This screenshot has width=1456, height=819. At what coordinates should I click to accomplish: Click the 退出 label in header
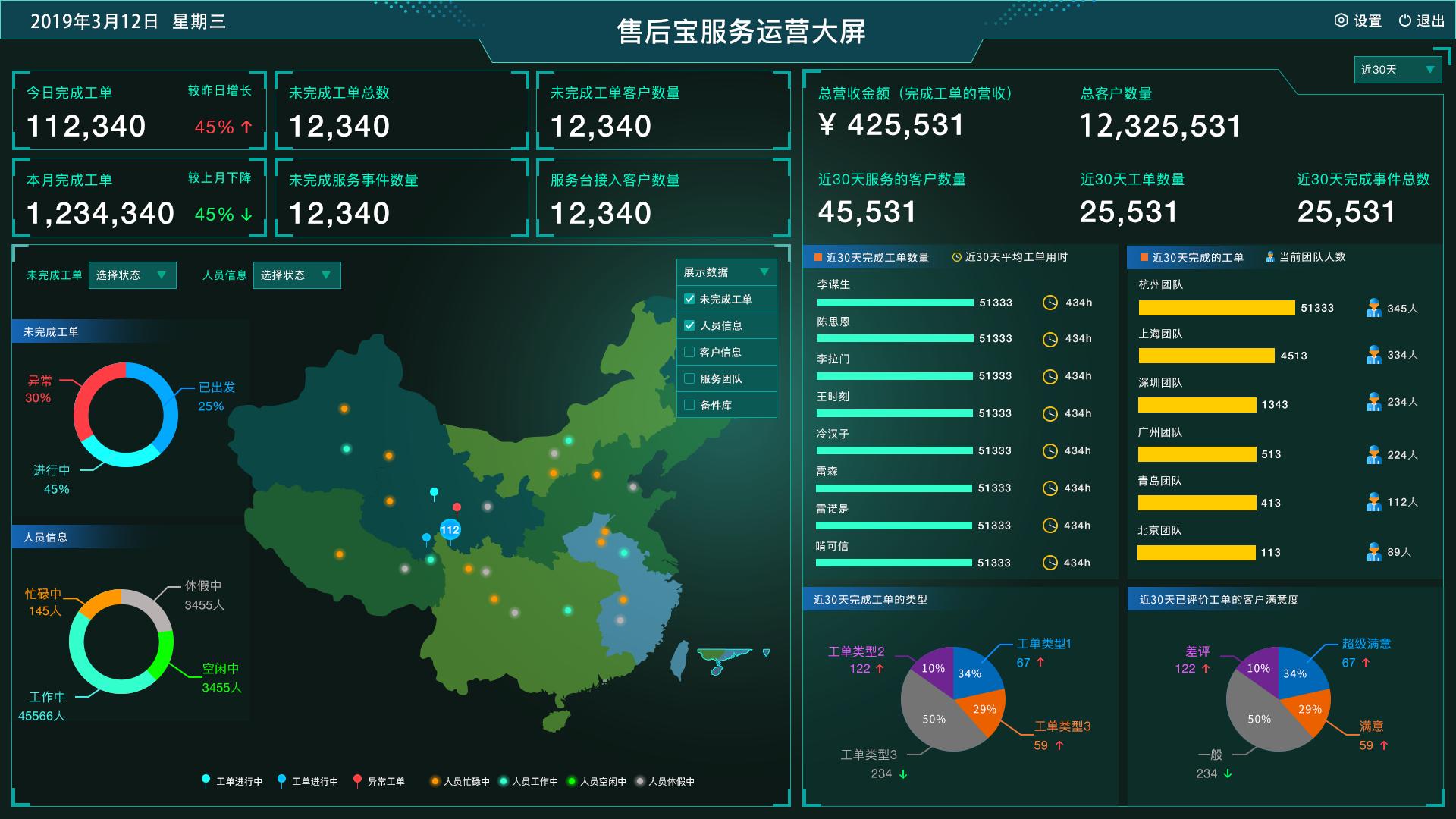pyautogui.click(x=1431, y=21)
